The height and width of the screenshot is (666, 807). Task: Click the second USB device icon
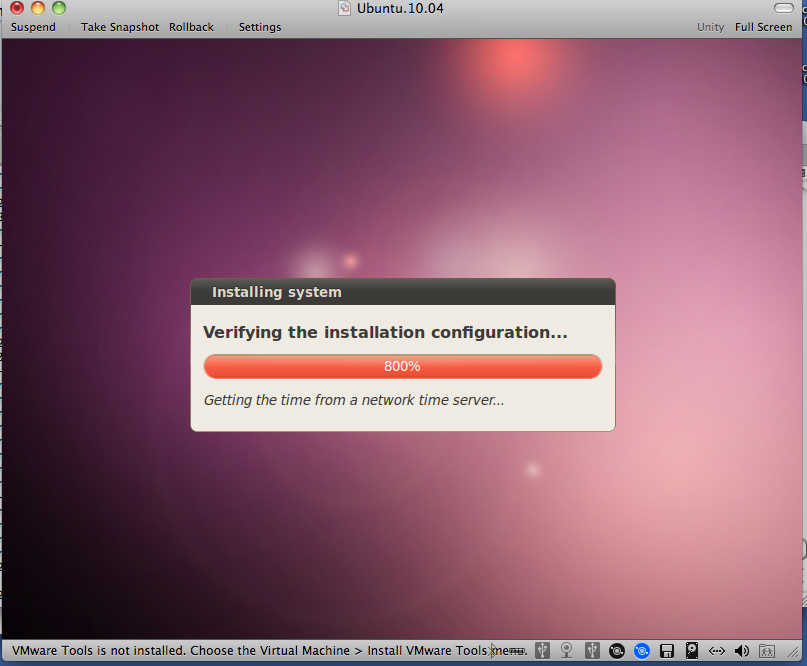click(592, 651)
